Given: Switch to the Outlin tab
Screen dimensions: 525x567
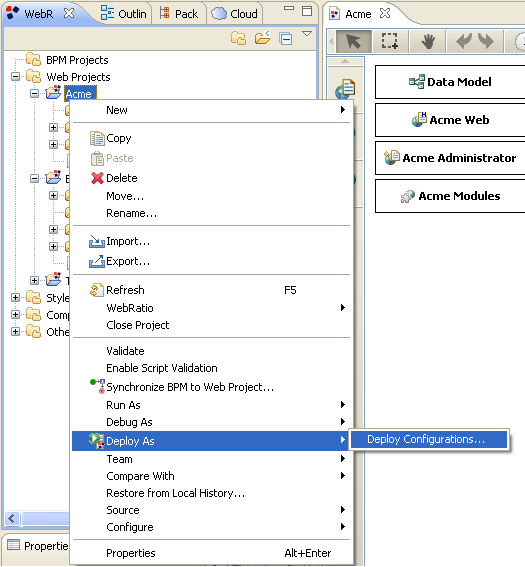Looking at the screenshot, I should (x=124, y=13).
